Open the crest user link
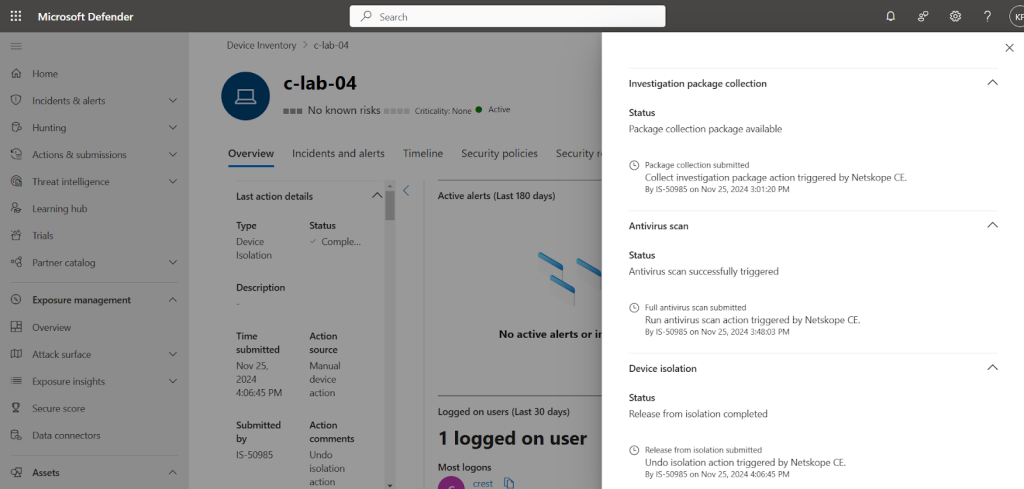Image resolution: width=1024 pixels, height=489 pixels. 483,484
